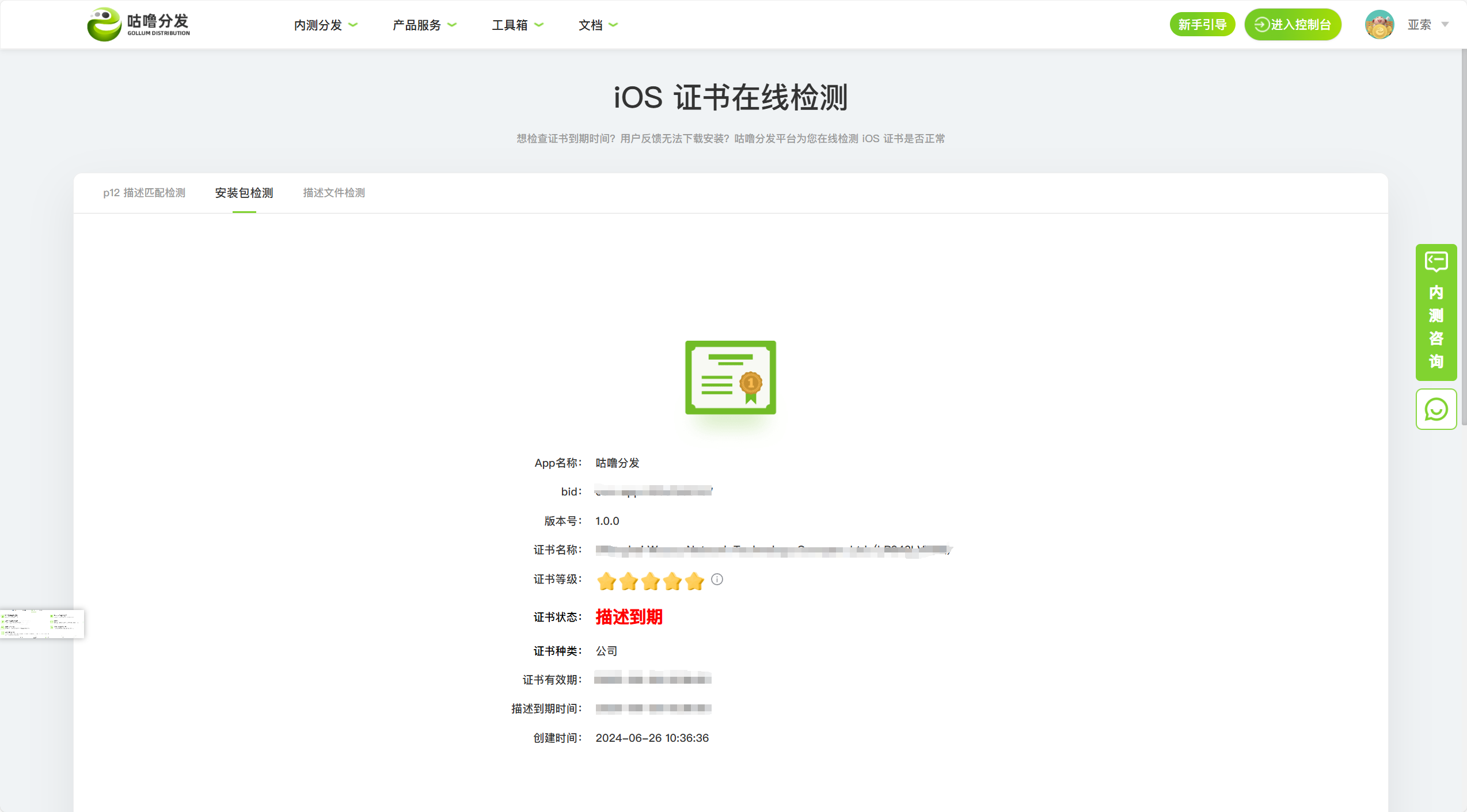The image size is (1467, 812).
Task: Switch to the p12 描述匹配检测 tab
Action: [x=144, y=193]
